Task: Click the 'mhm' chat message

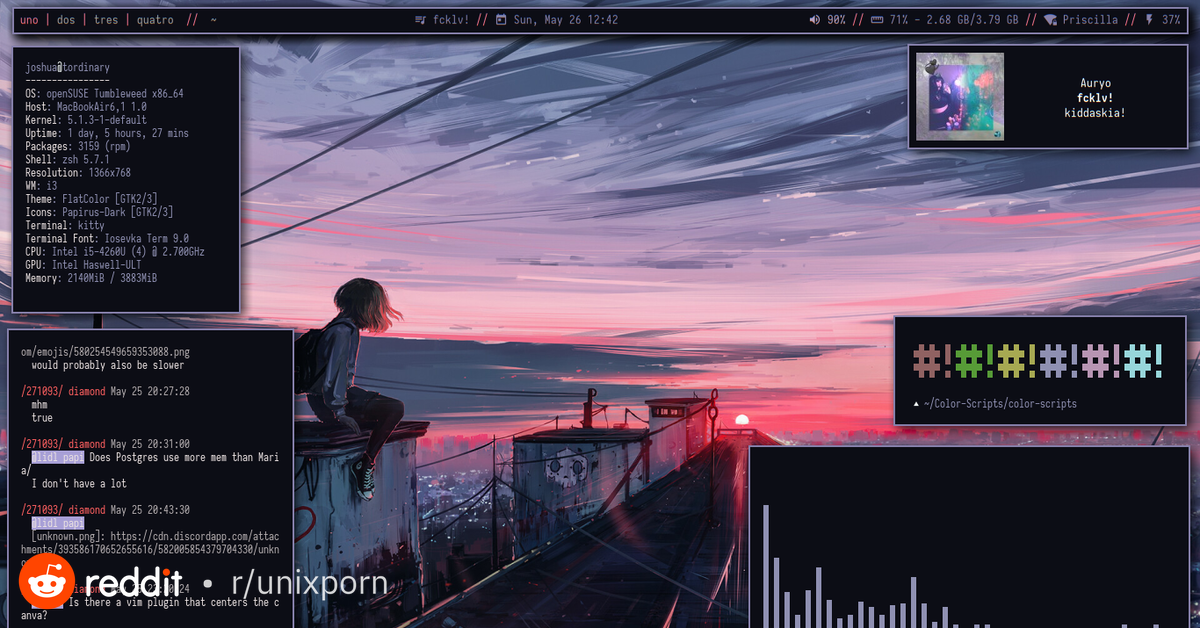Action: 40,404
